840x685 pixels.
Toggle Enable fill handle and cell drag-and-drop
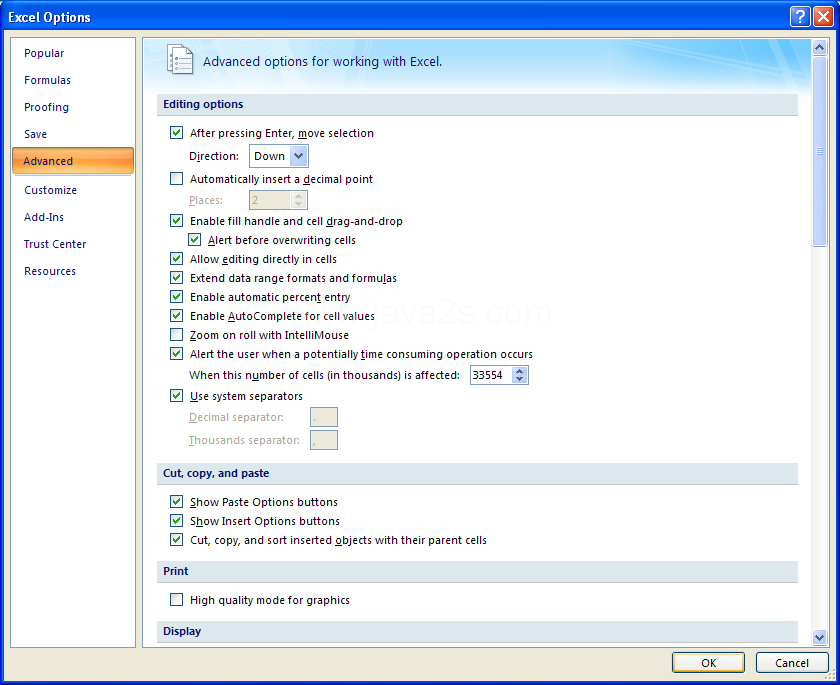pyautogui.click(x=176, y=221)
